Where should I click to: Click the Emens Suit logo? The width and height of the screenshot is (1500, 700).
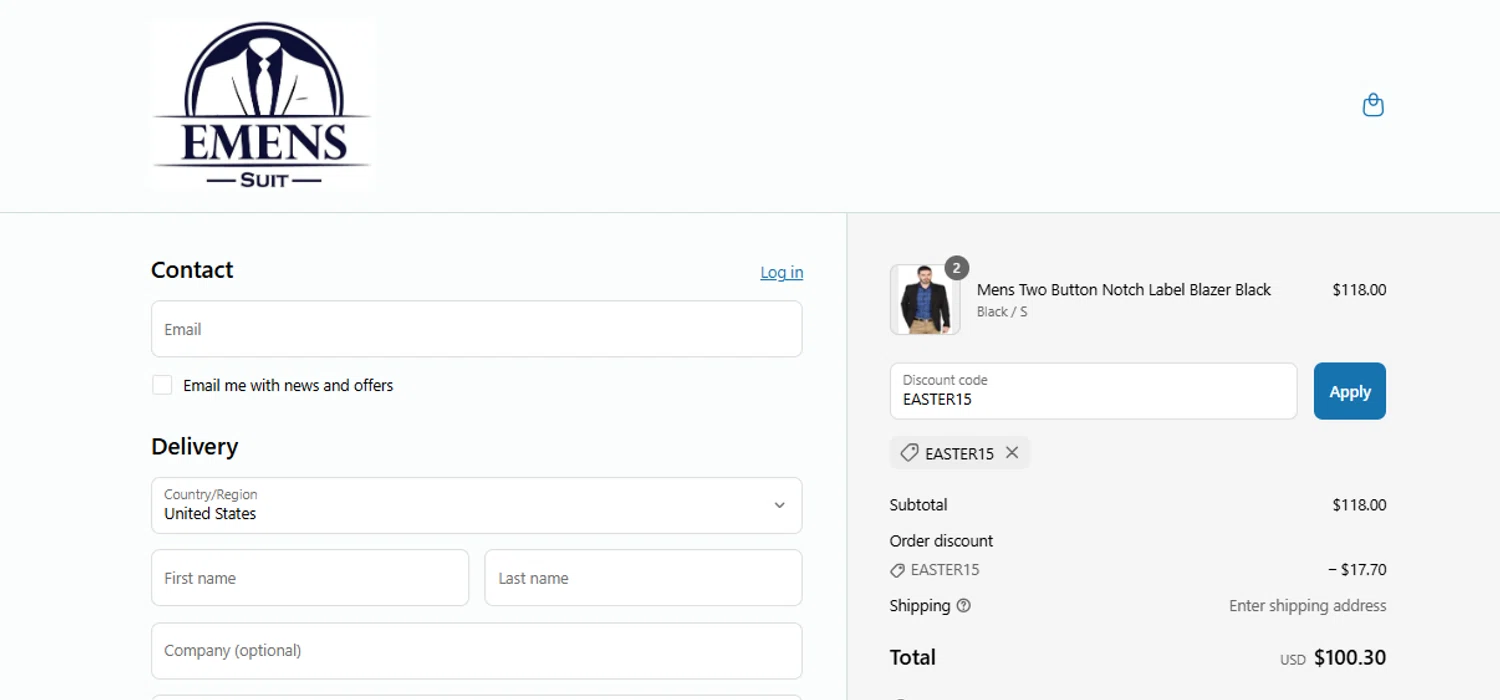(262, 104)
